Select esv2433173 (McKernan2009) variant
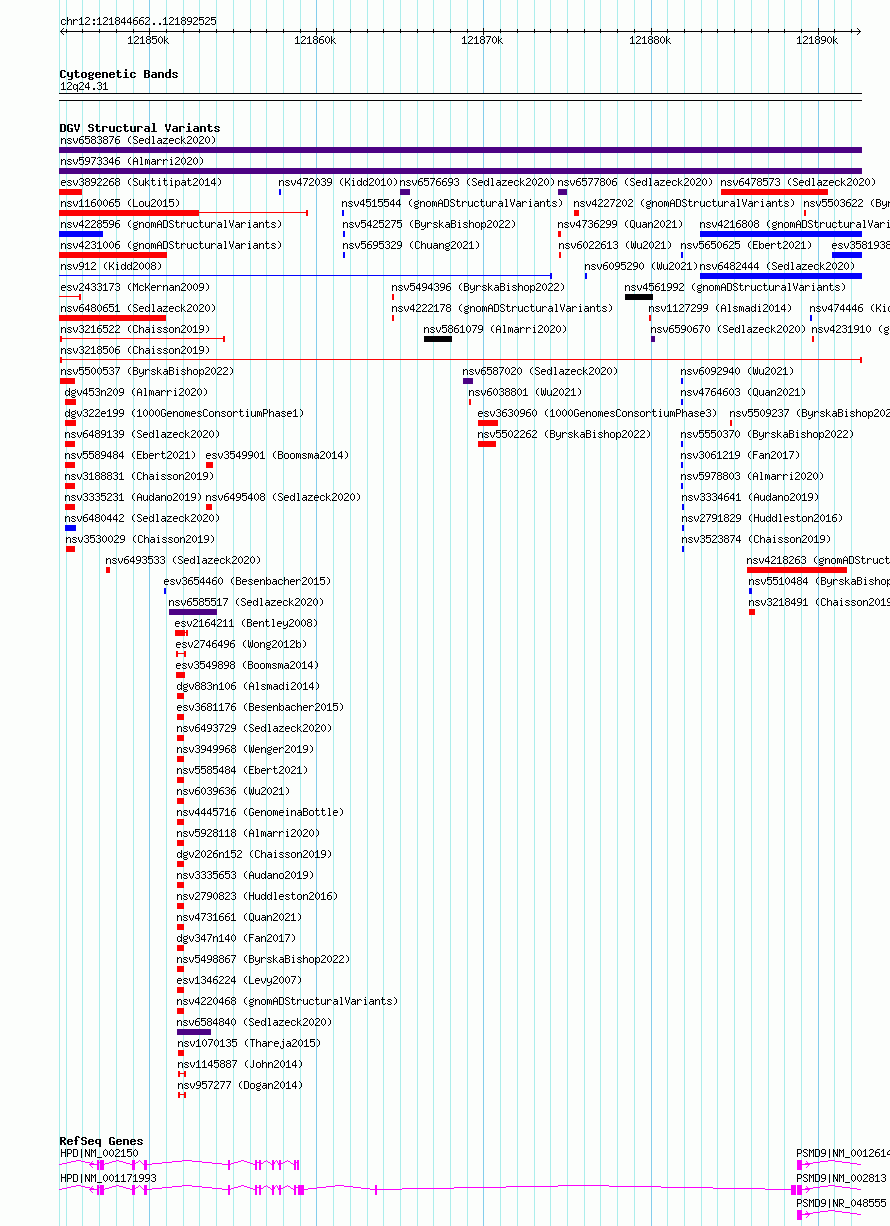 coord(135,287)
